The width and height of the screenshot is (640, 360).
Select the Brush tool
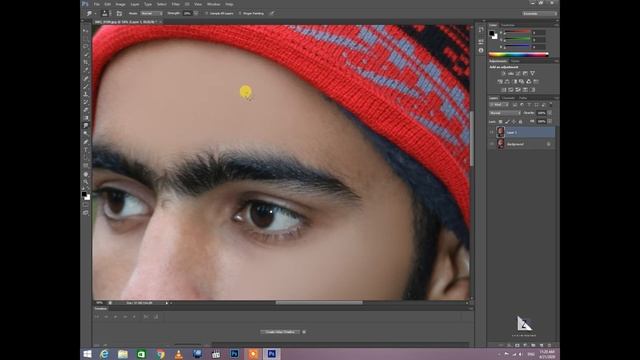point(86,86)
